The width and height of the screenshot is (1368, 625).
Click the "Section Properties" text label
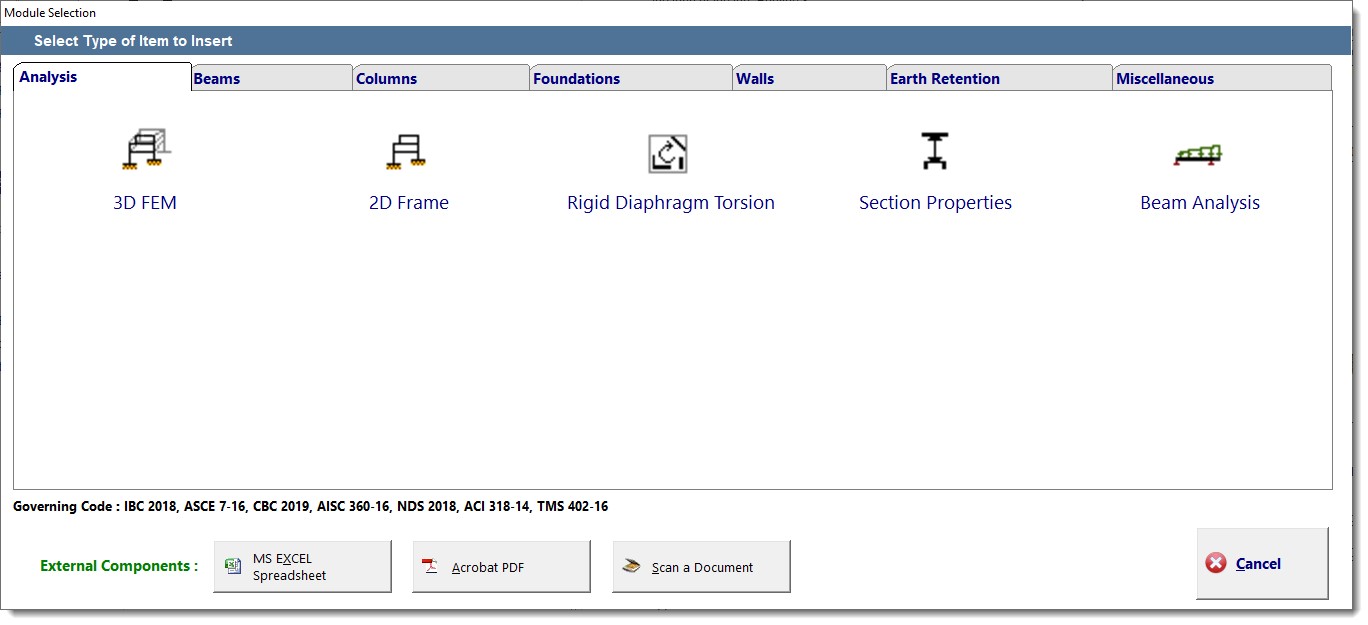pyautogui.click(x=935, y=203)
